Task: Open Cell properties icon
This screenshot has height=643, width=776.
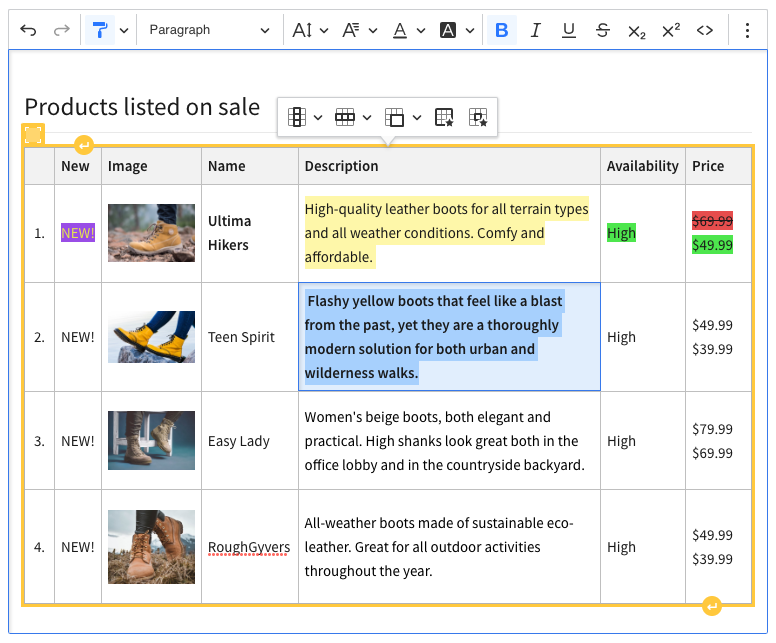Action: [478, 117]
